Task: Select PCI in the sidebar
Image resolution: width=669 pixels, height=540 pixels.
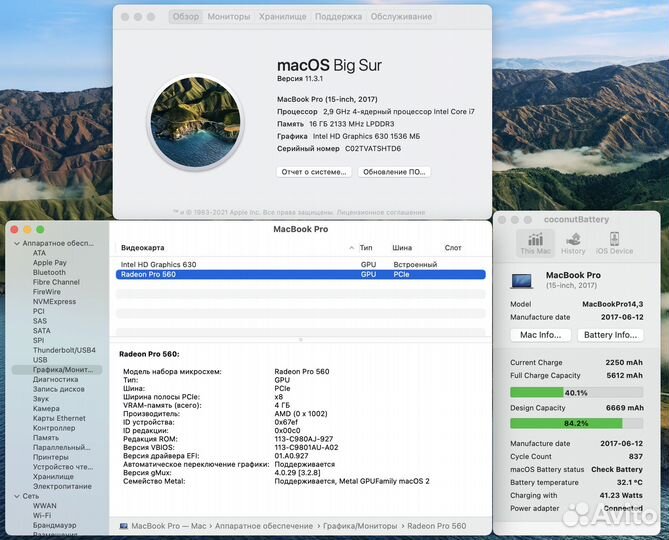Action: (x=39, y=311)
